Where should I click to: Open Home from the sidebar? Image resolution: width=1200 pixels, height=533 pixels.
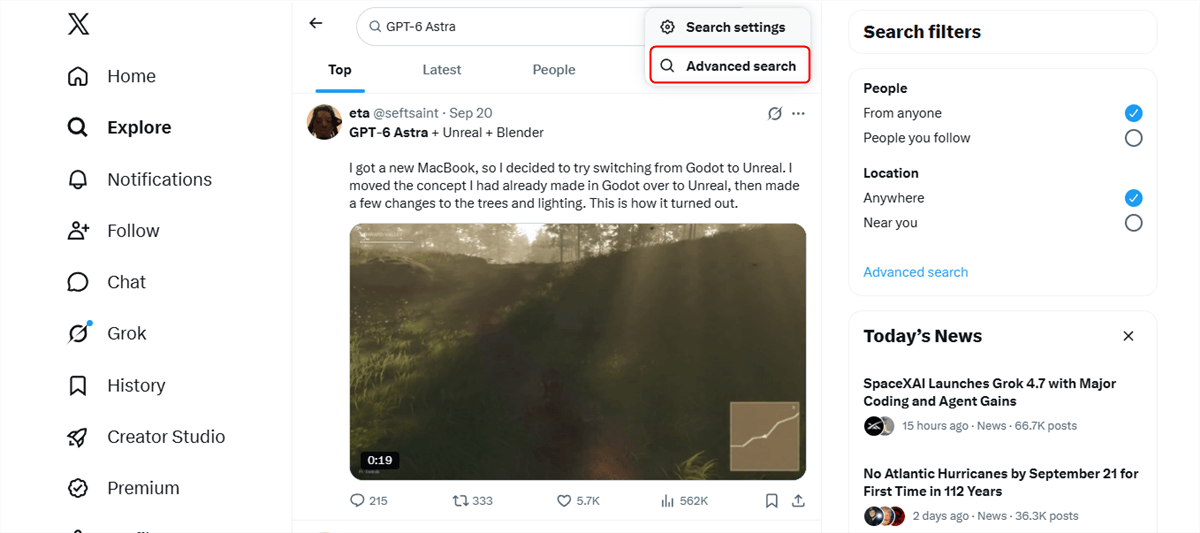112,76
